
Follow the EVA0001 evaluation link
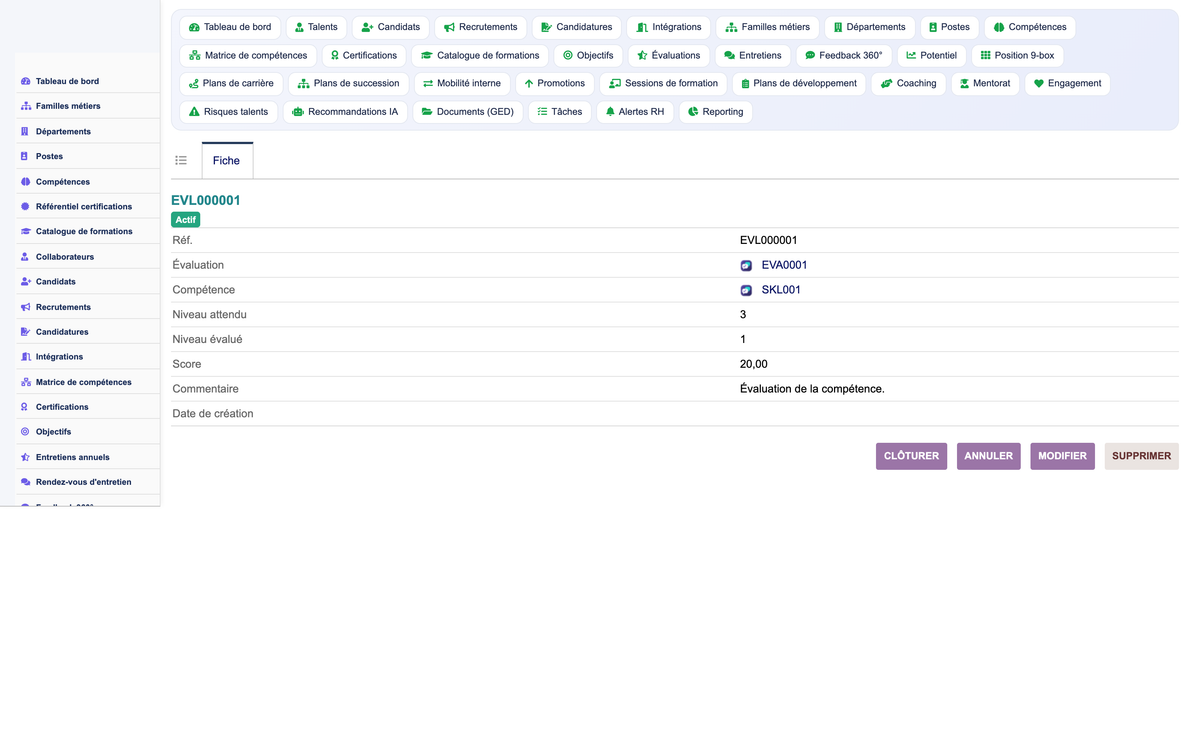click(x=784, y=265)
